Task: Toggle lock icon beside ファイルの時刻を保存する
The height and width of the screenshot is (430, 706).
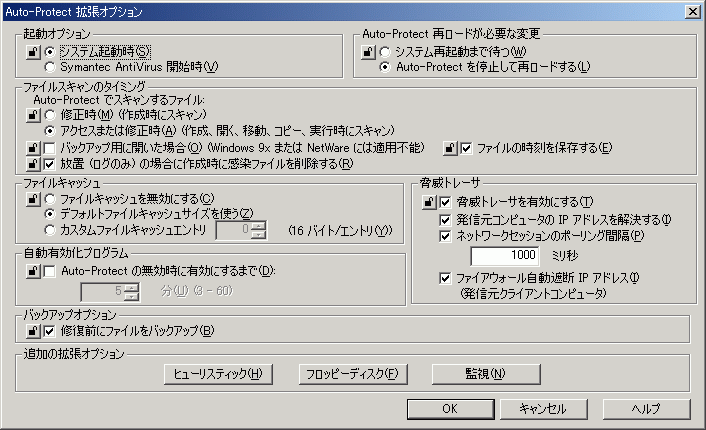Action: coord(450,148)
